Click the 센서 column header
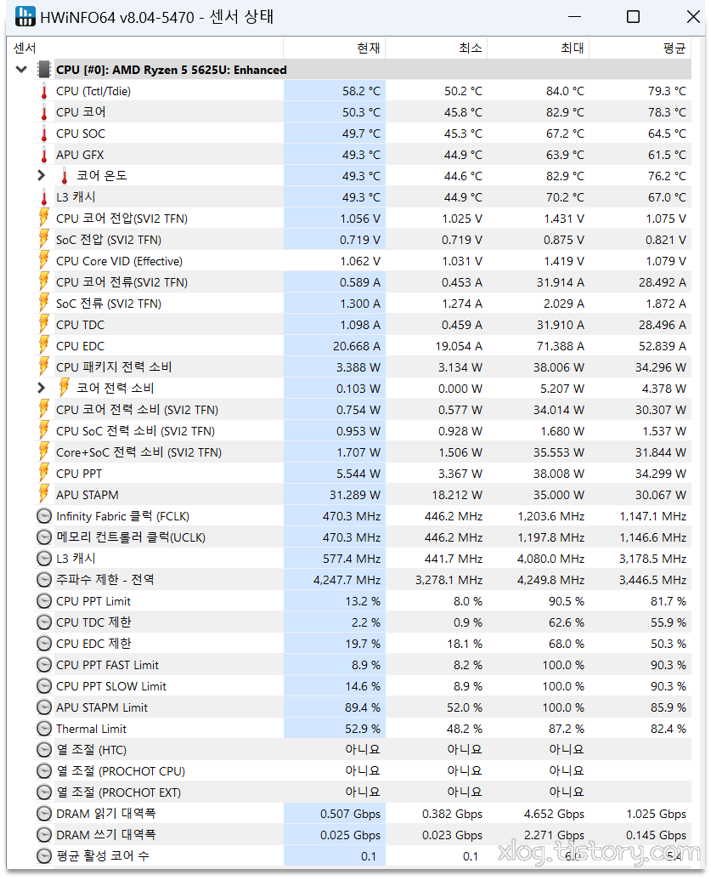Screen dimensions: 711x879 [146, 48]
